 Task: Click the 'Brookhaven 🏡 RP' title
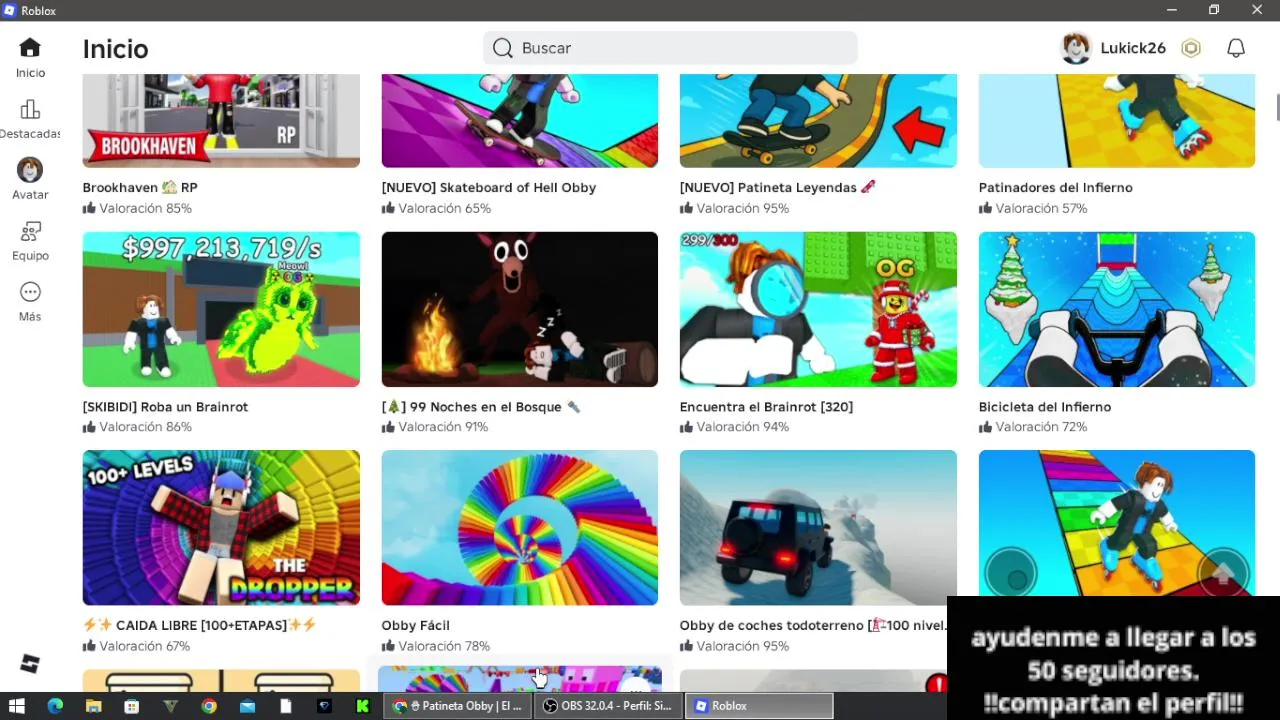click(x=140, y=187)
